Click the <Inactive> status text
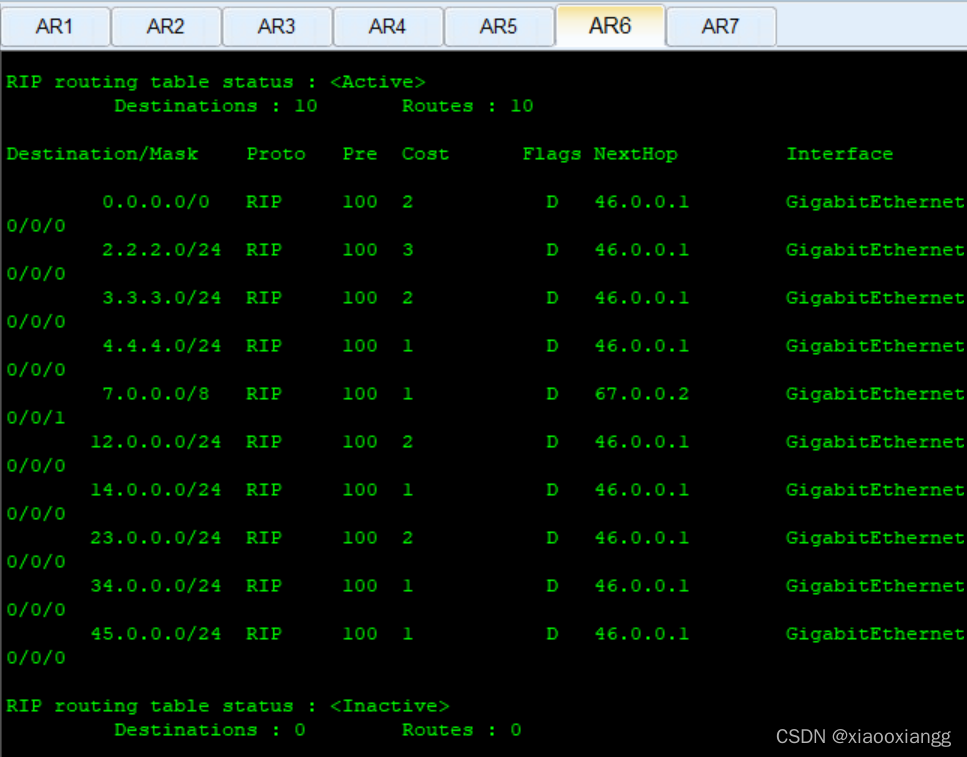 [390, 706]
